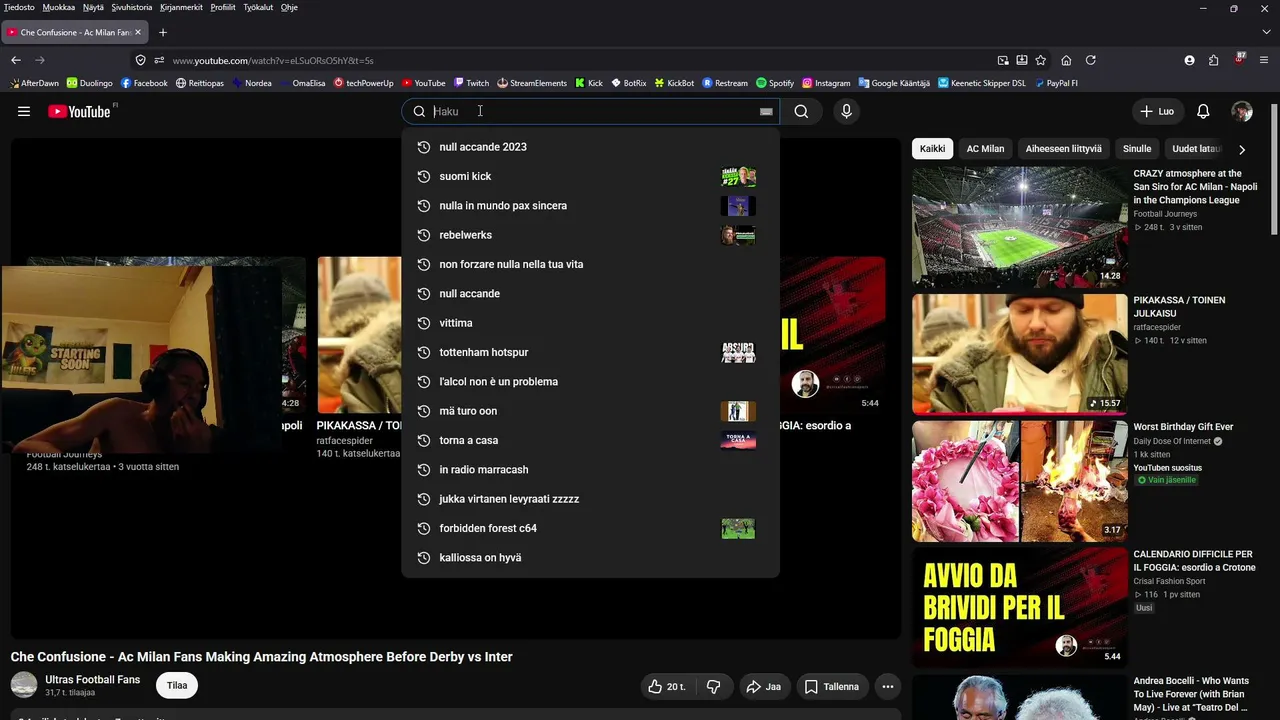
Task: Go back with browser back arrow
Action: pos(16,60)
